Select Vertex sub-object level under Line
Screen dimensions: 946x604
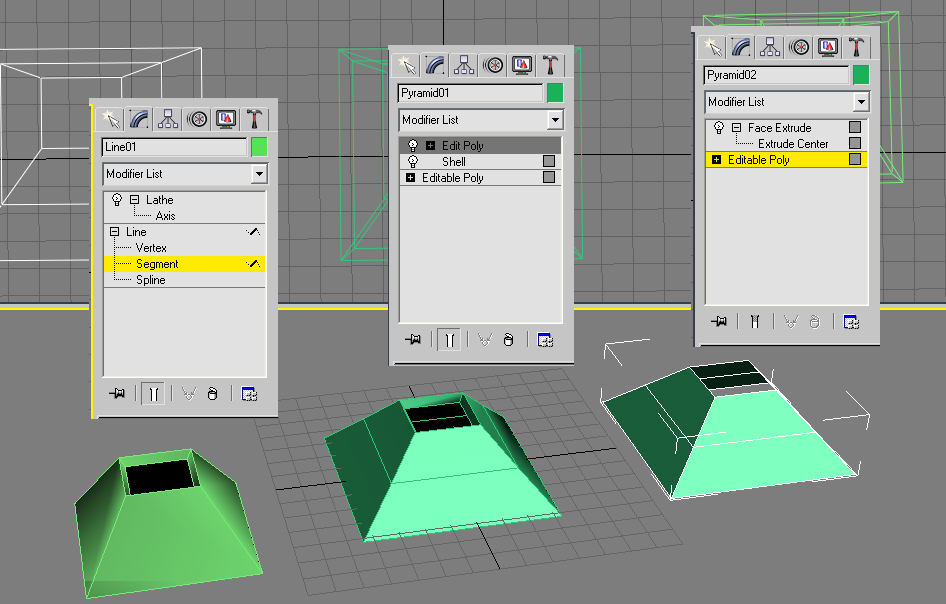(151, 248)
